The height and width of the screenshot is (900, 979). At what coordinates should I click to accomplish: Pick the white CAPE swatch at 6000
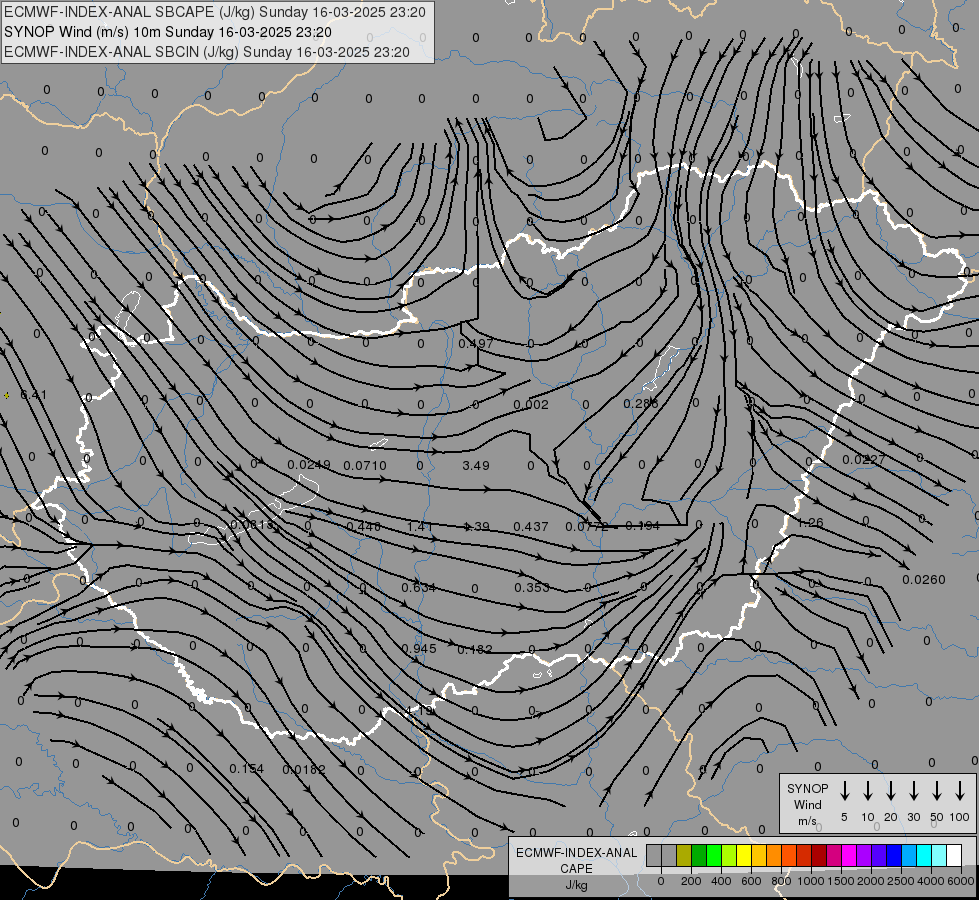point(953,855)
